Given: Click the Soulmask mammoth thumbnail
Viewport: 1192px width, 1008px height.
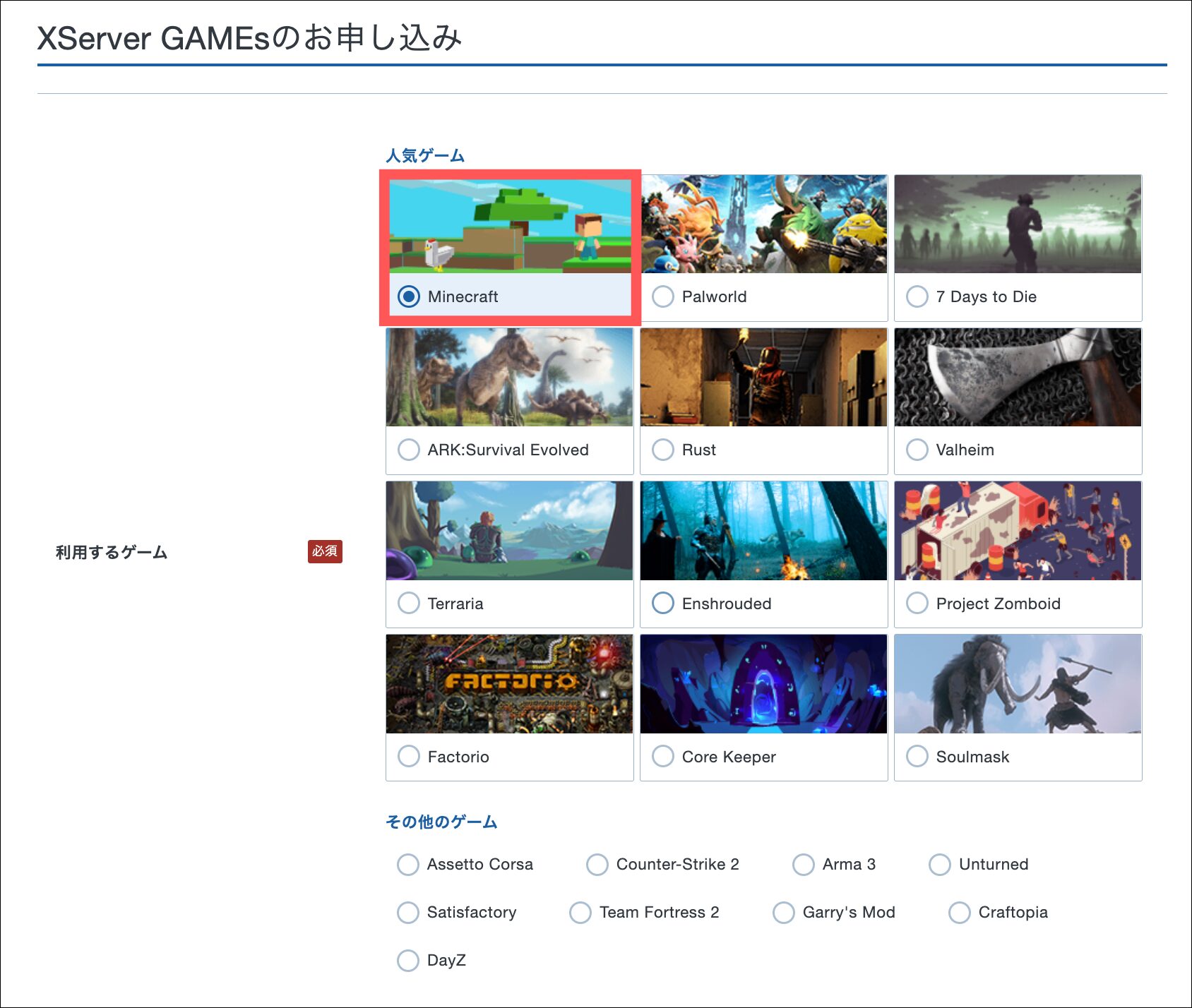Looking at the screenshot, I should pos(1018,683).
